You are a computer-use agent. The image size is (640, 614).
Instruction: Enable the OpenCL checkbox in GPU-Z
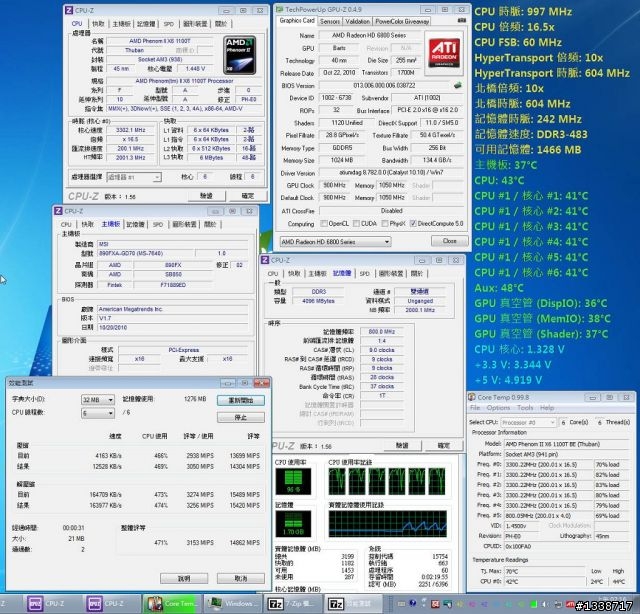324,223
